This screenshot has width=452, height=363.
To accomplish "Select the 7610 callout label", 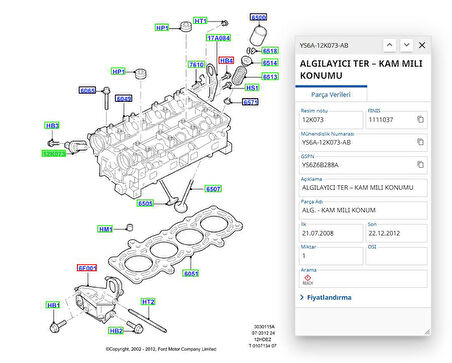I will point(196,64).
